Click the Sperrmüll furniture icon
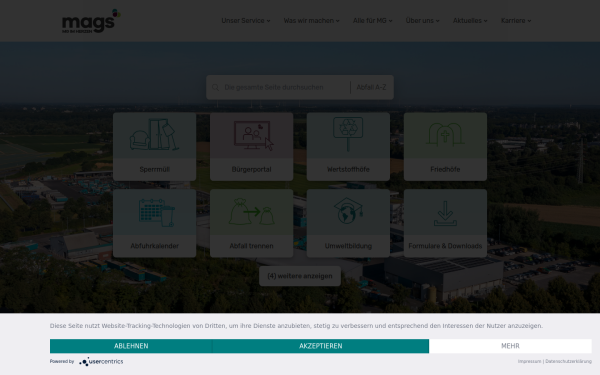This screenshot has width=600, height=375. click(154, 134)
